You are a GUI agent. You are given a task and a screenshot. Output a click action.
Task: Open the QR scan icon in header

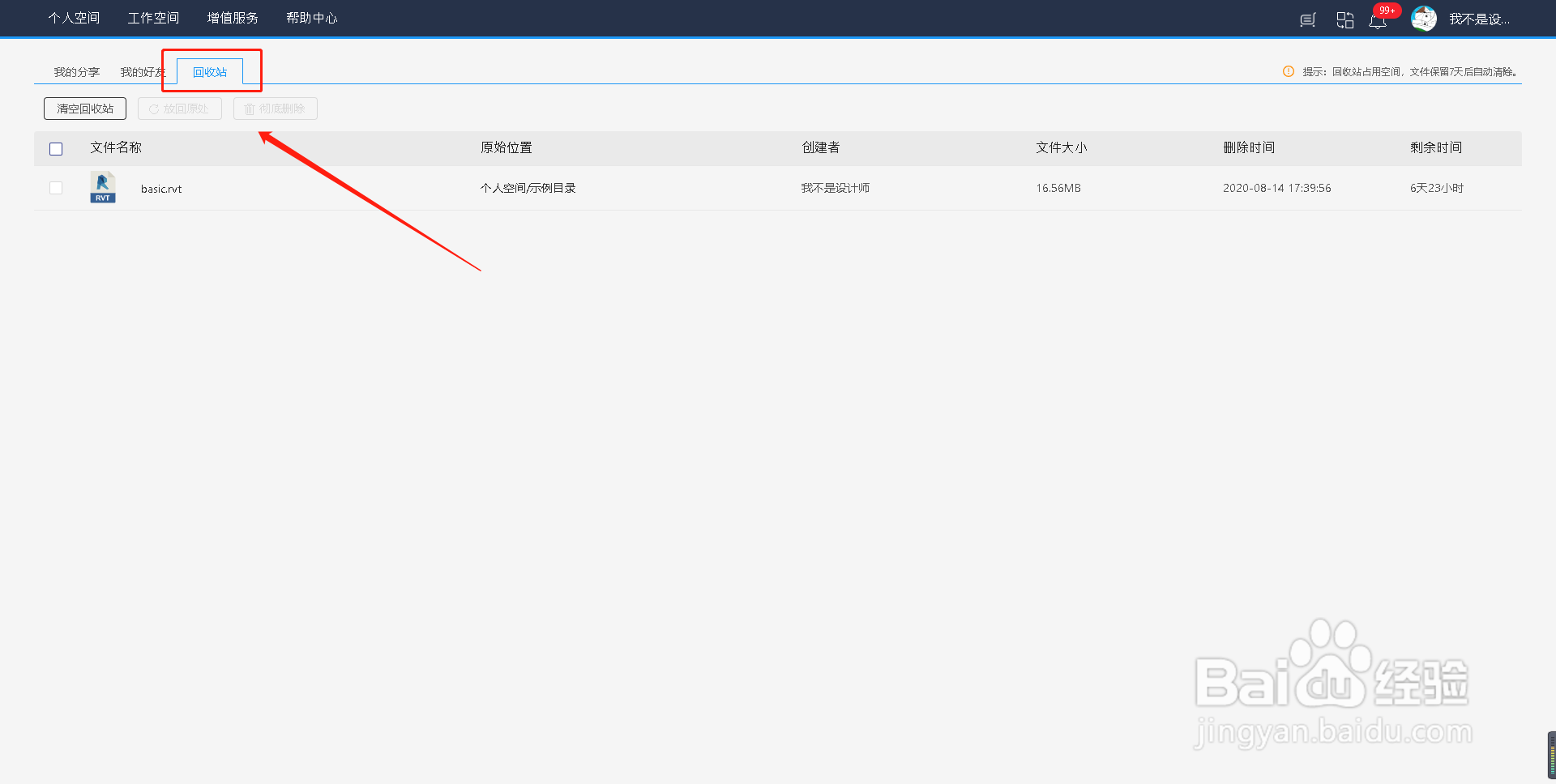[x=1345, y=20]
